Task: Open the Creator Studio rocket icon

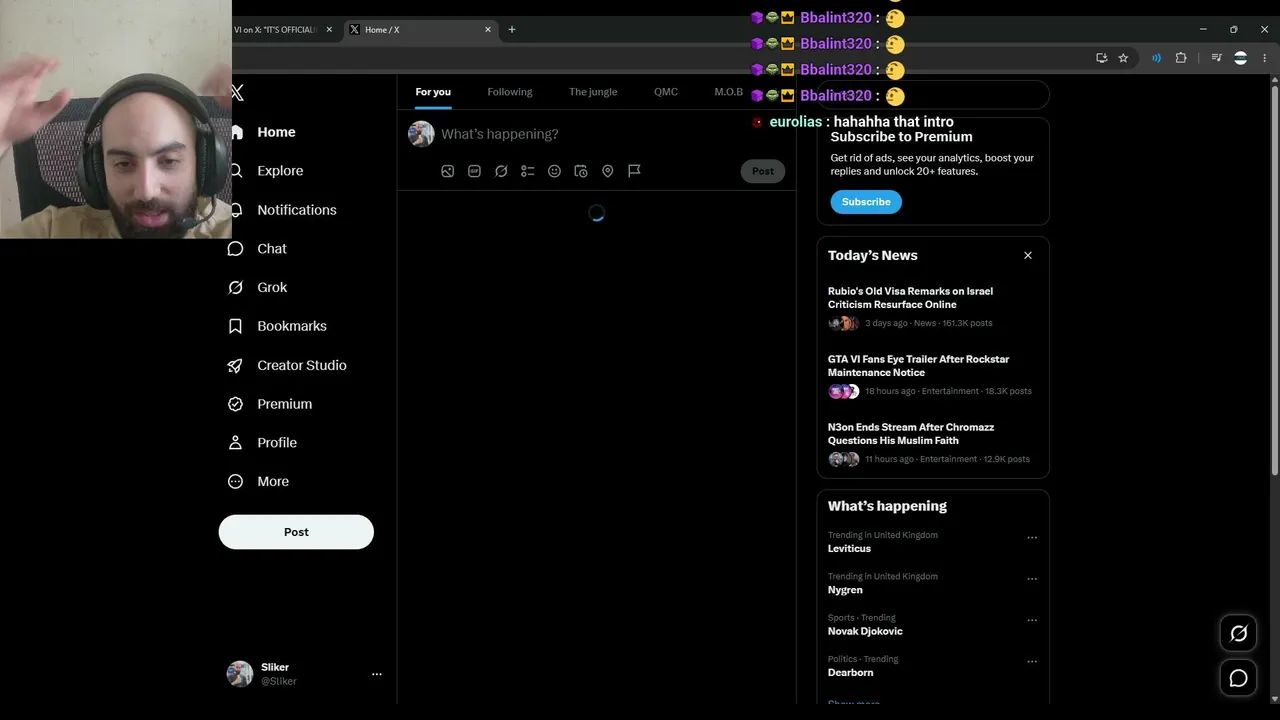Action: coord(236,365)
